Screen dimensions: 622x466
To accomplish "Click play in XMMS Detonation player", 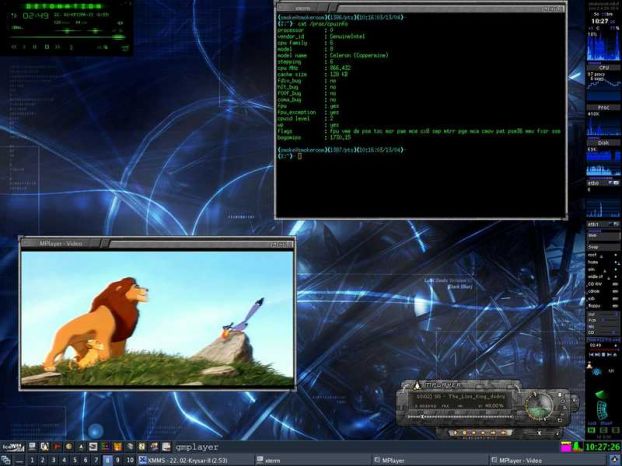I will point(24,47).
